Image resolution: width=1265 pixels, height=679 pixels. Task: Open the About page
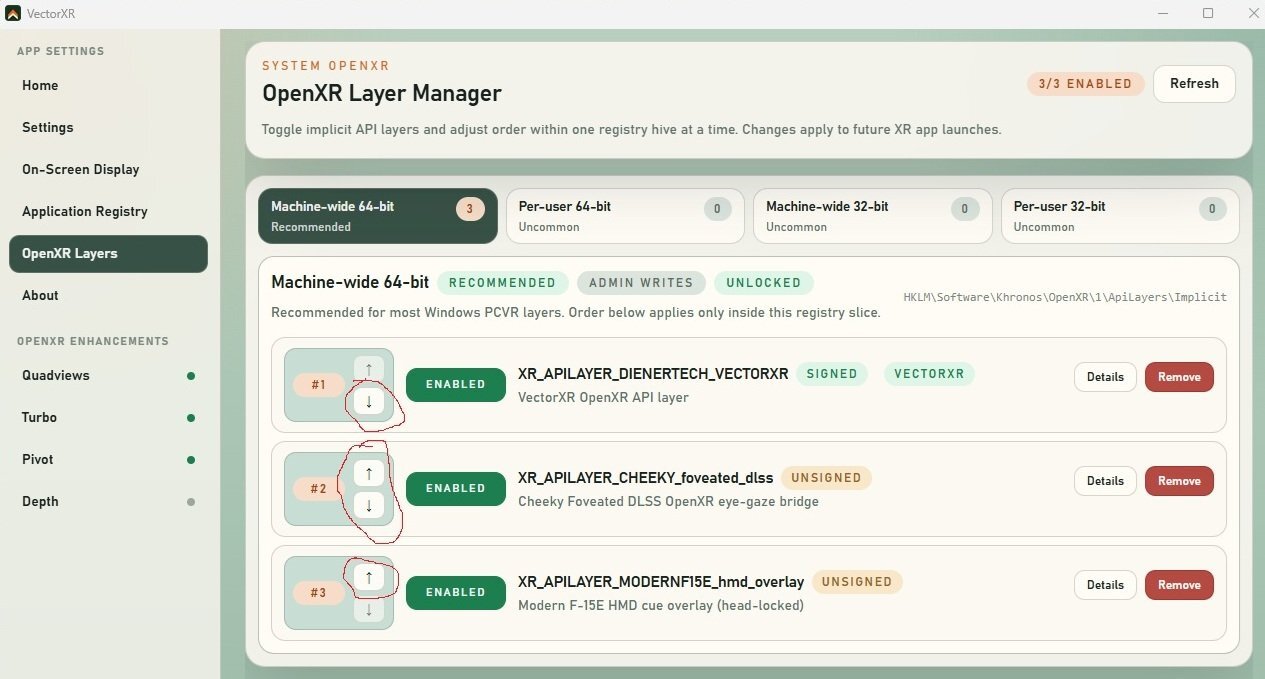(108, 296)
